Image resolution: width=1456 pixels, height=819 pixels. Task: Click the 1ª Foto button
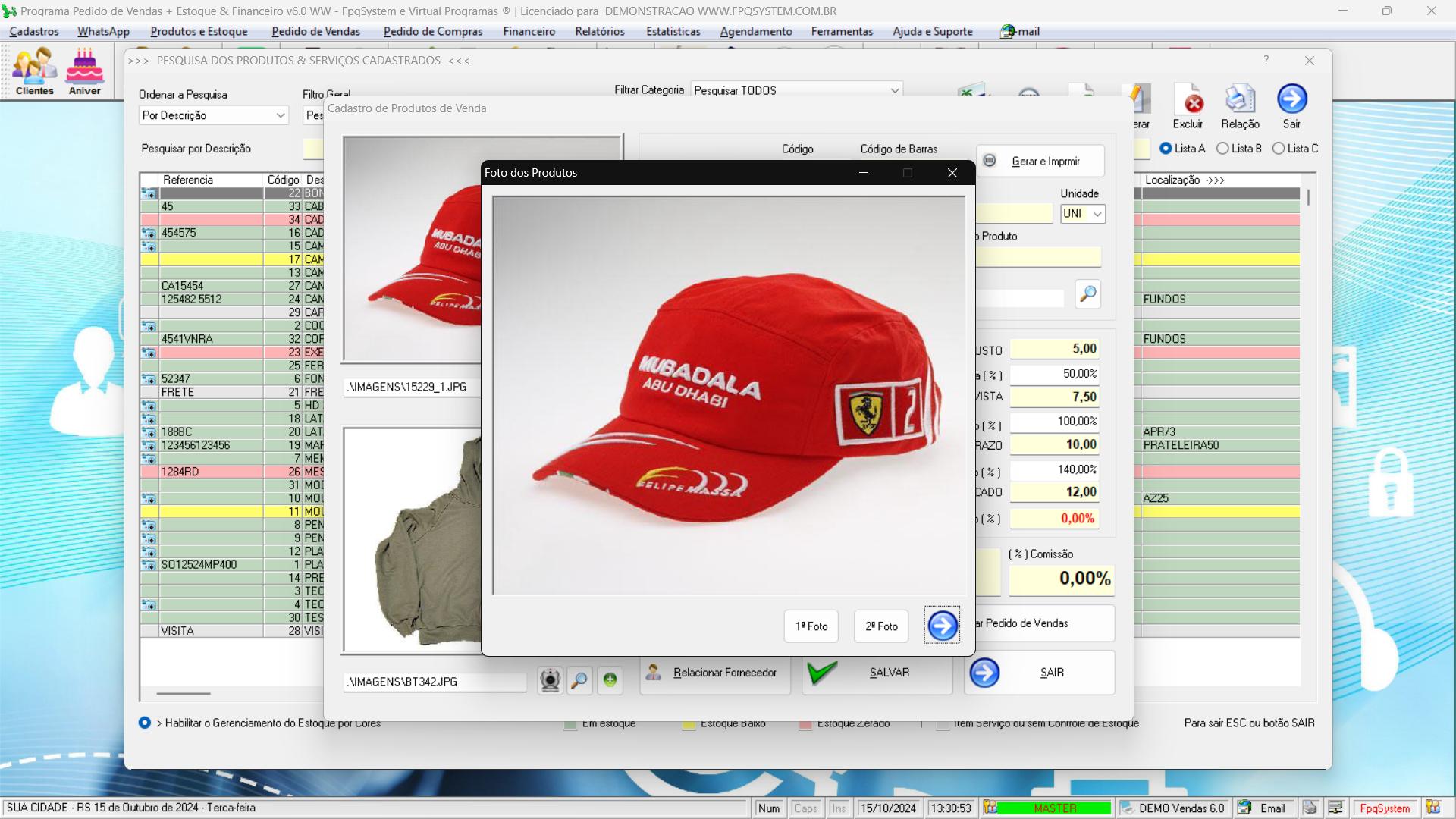click(x=811, y=626)
